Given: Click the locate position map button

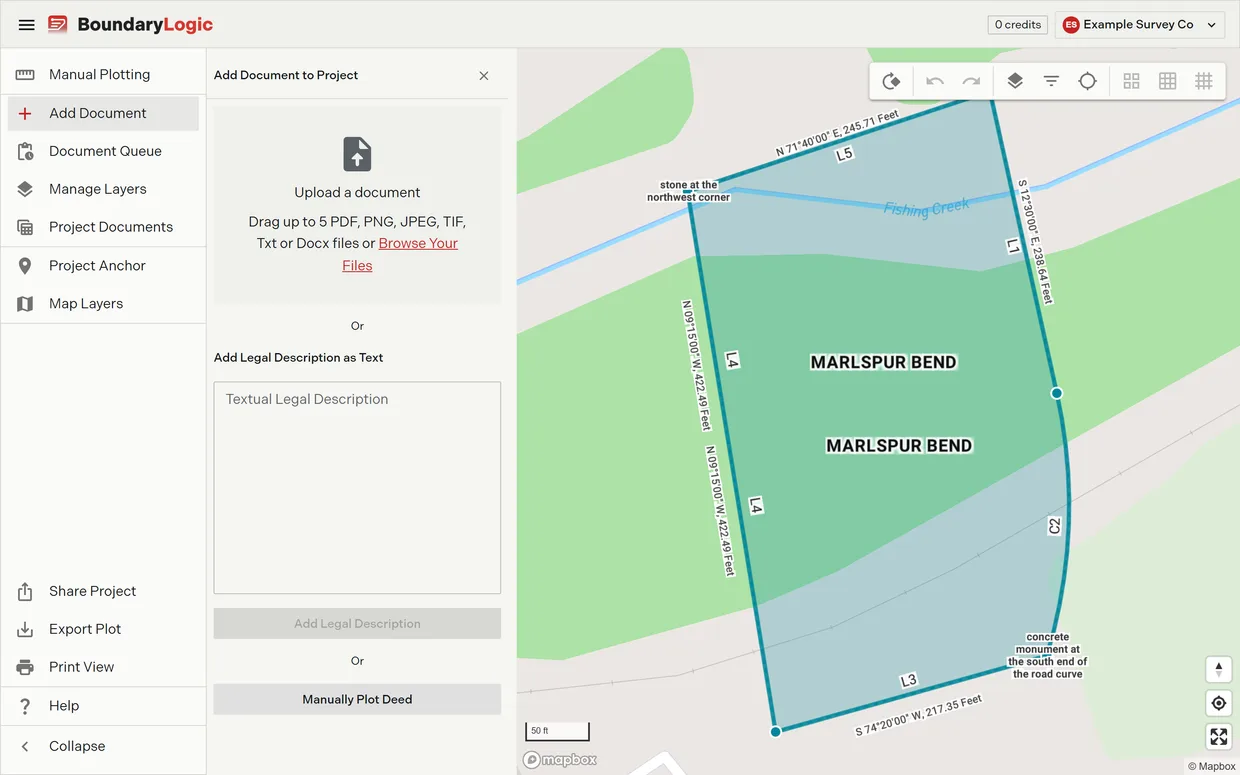Looking at the screenshot, I should pyautogui.click(x=1218, y=703).
